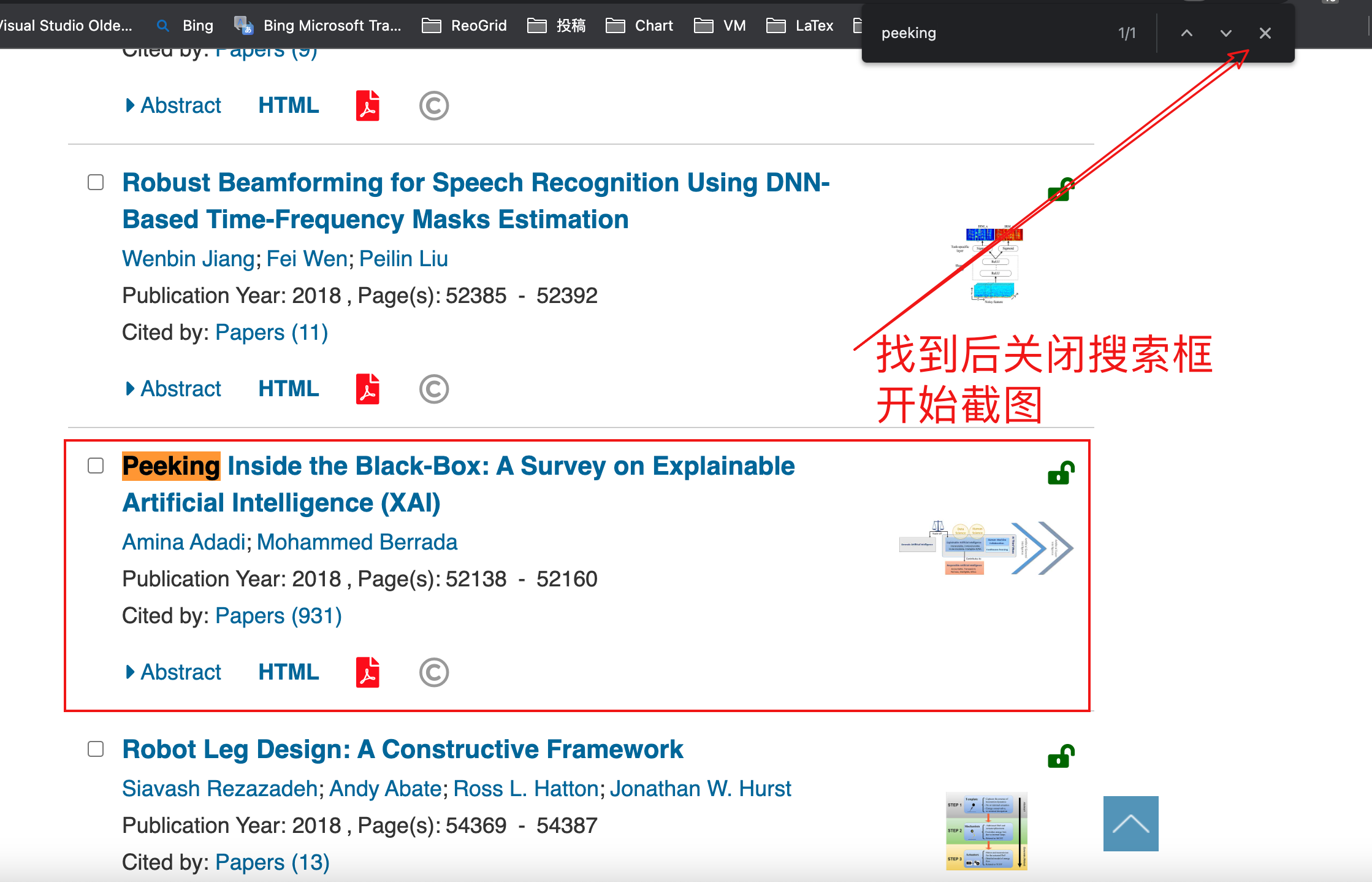1372x882 pixels.
Task: Open PDF of the top partially visible paper
Action: tap(368, 105)
